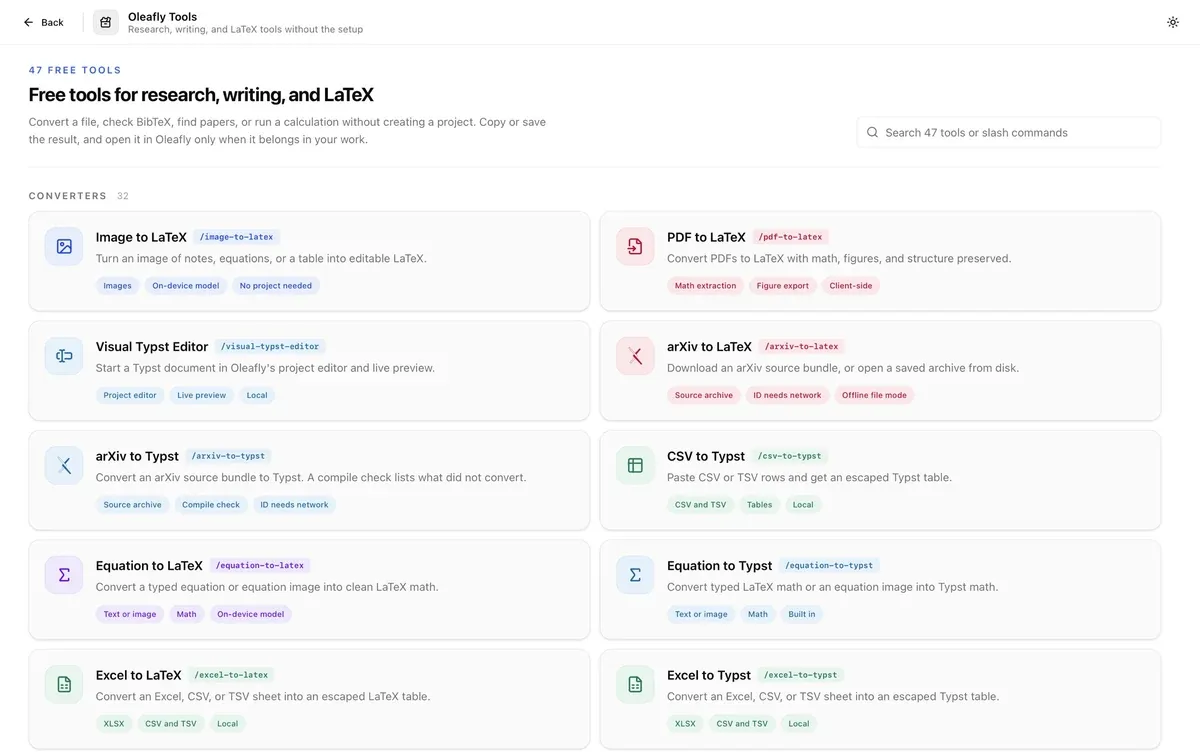Click the Built in tag
Screen dimensions: 1200x753
coord(802,614)
